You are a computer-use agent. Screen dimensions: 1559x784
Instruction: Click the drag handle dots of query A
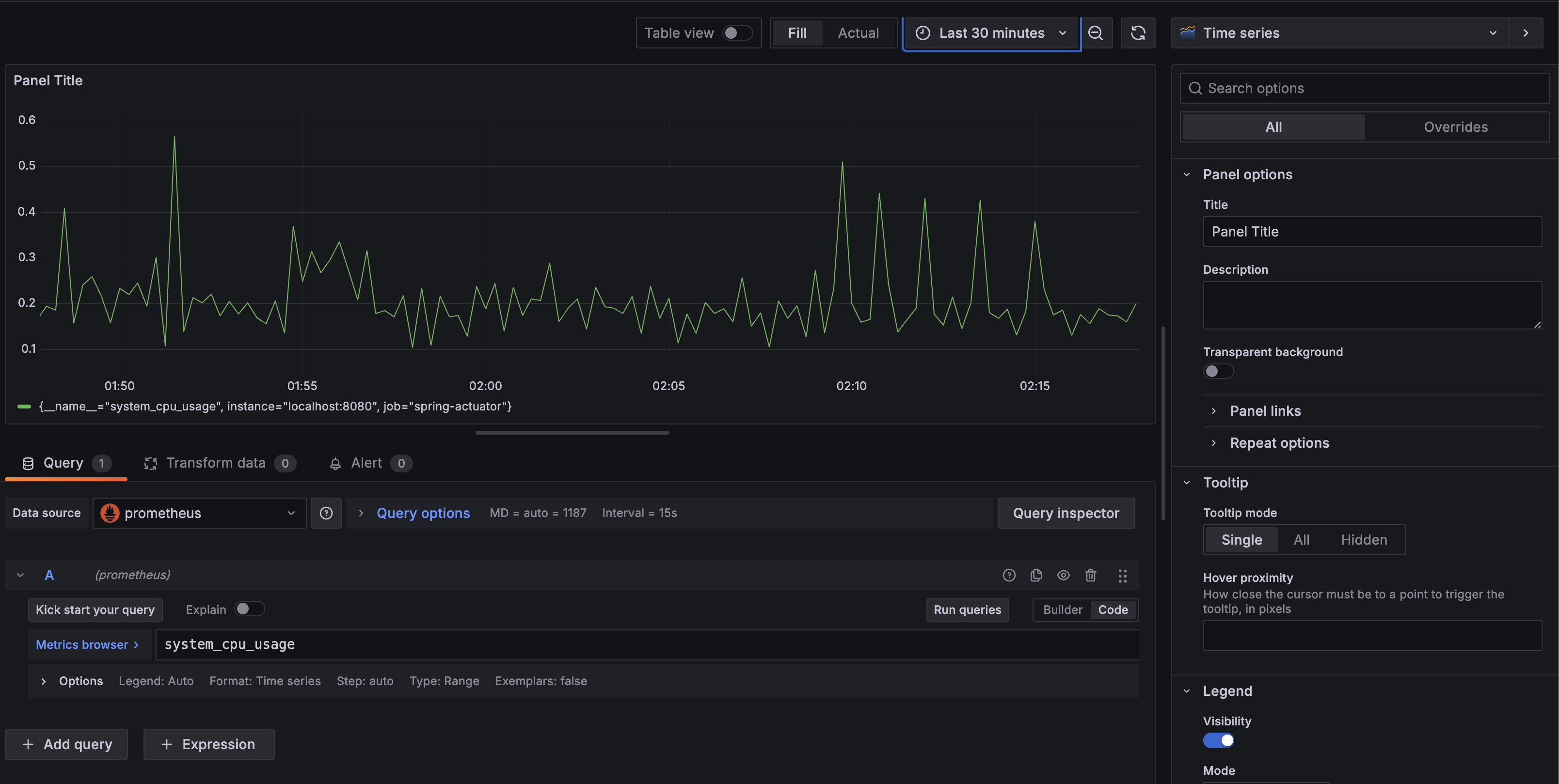pyautogui.click(x=1122, y=575)
